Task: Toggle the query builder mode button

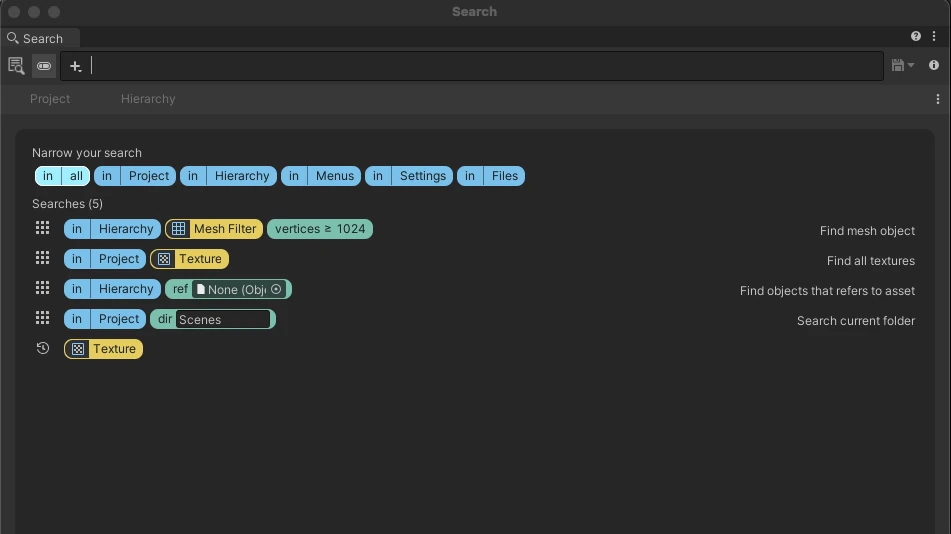Action: 44,66
